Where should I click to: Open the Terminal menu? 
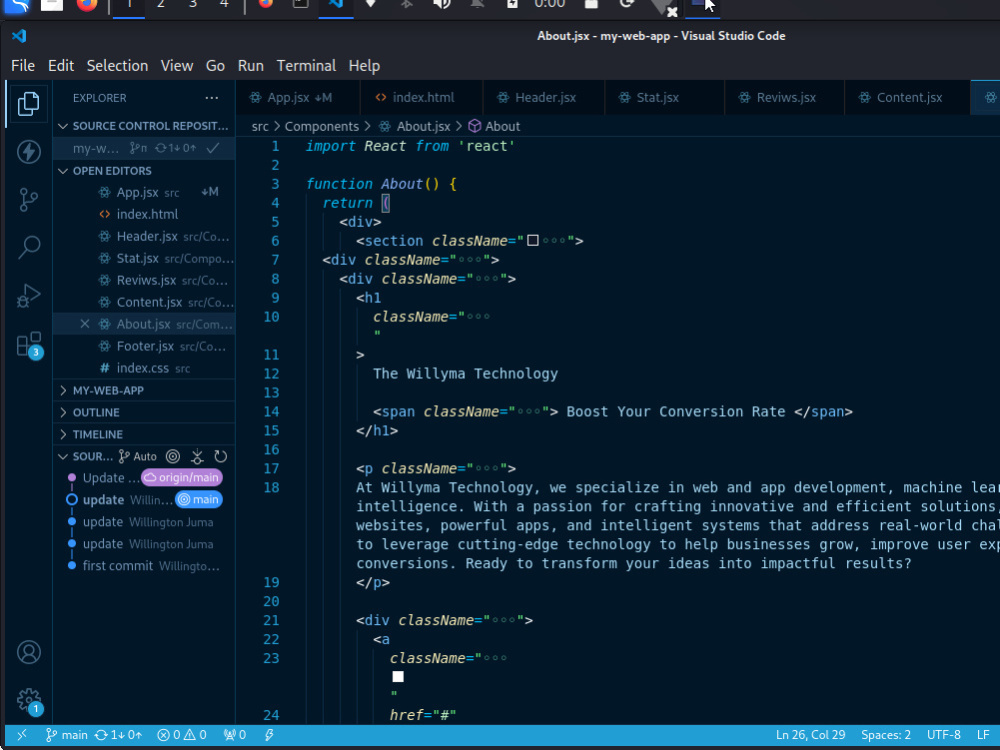306,66
